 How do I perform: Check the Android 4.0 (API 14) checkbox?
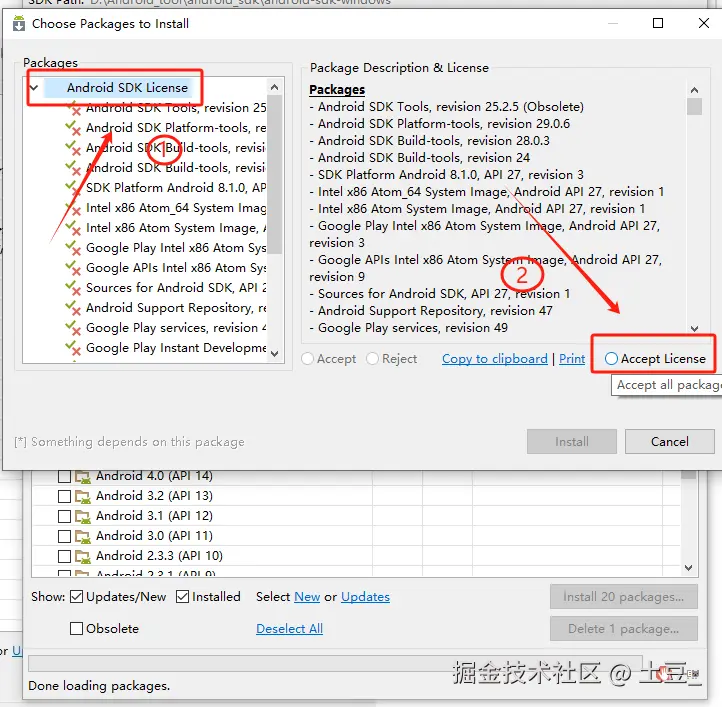pos(64,476)
